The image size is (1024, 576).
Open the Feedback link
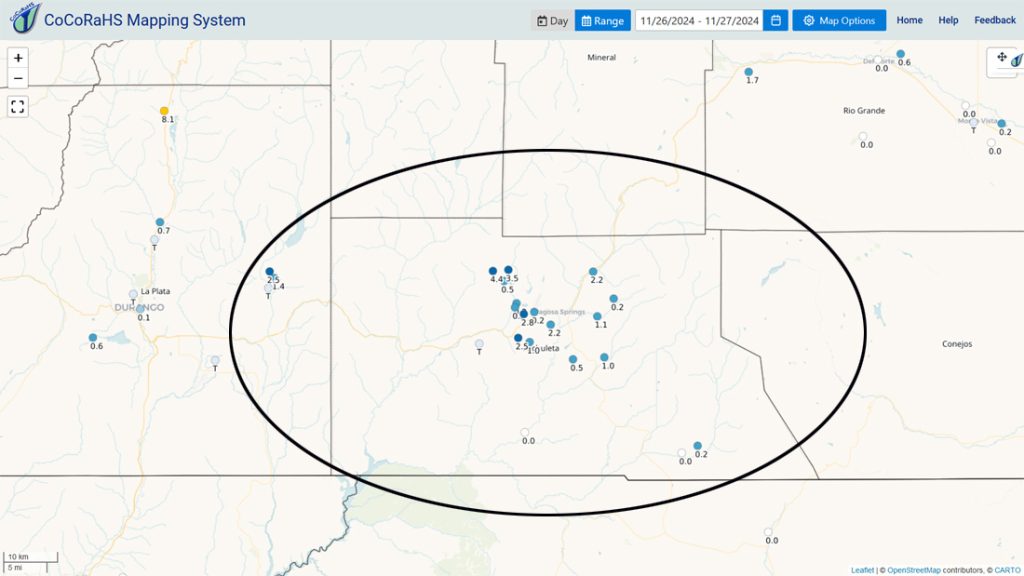click(x=995, y=20)
